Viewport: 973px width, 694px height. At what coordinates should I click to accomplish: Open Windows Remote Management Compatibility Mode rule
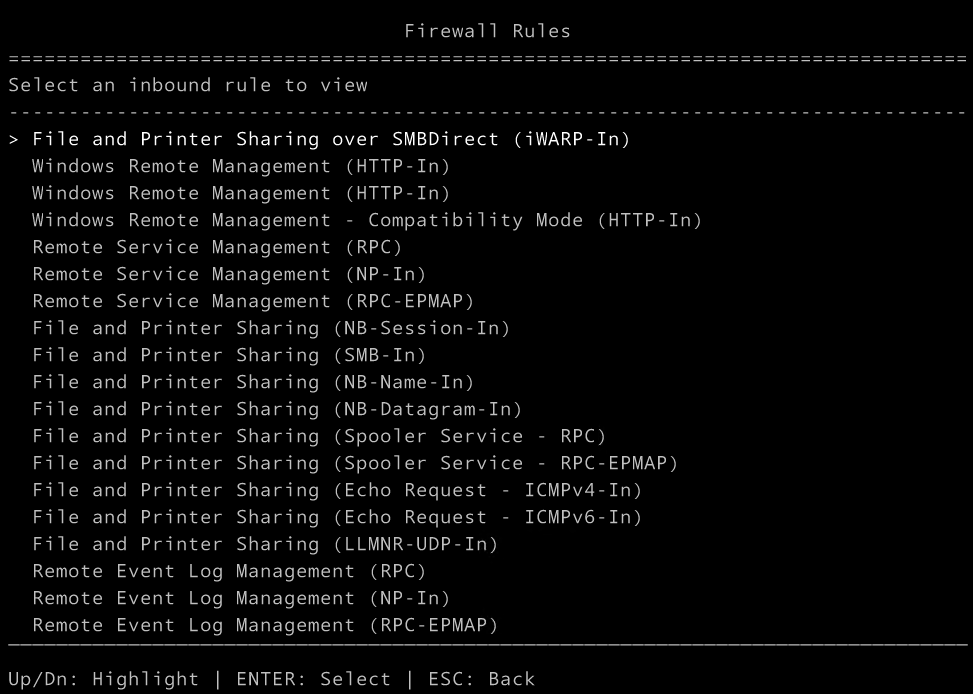coord(366,220)
